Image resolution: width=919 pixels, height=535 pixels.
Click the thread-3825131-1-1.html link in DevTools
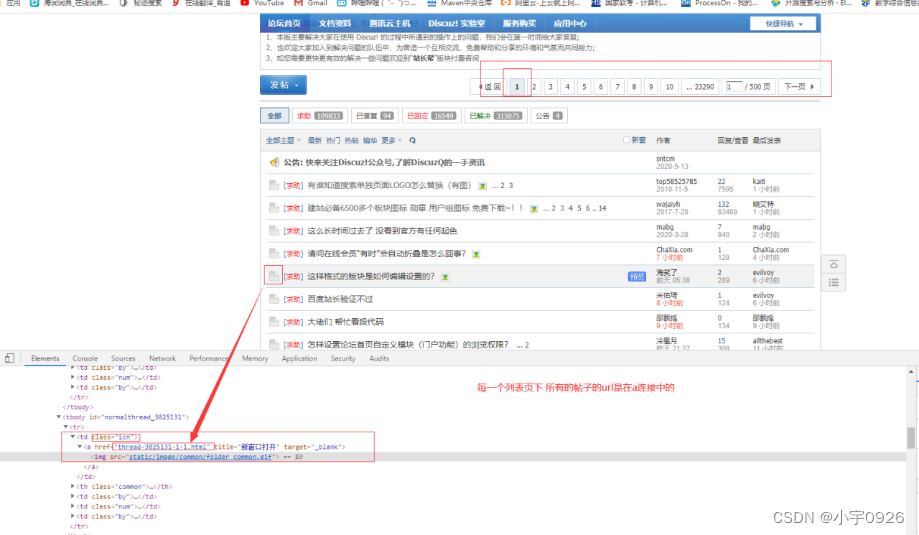pos(163,447)
